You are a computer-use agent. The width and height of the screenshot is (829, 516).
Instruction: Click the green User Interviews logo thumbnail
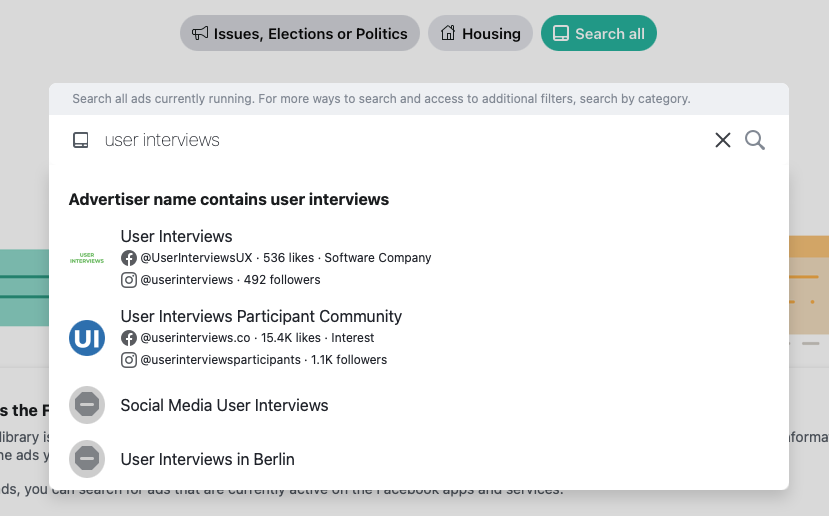pos(87,258)
